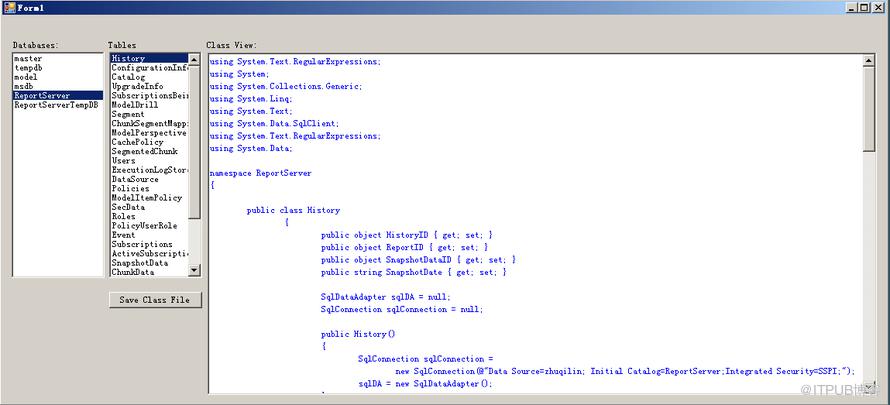Click the Save Class File button
This screenshot has height=405, width=890.
(156, 299)
